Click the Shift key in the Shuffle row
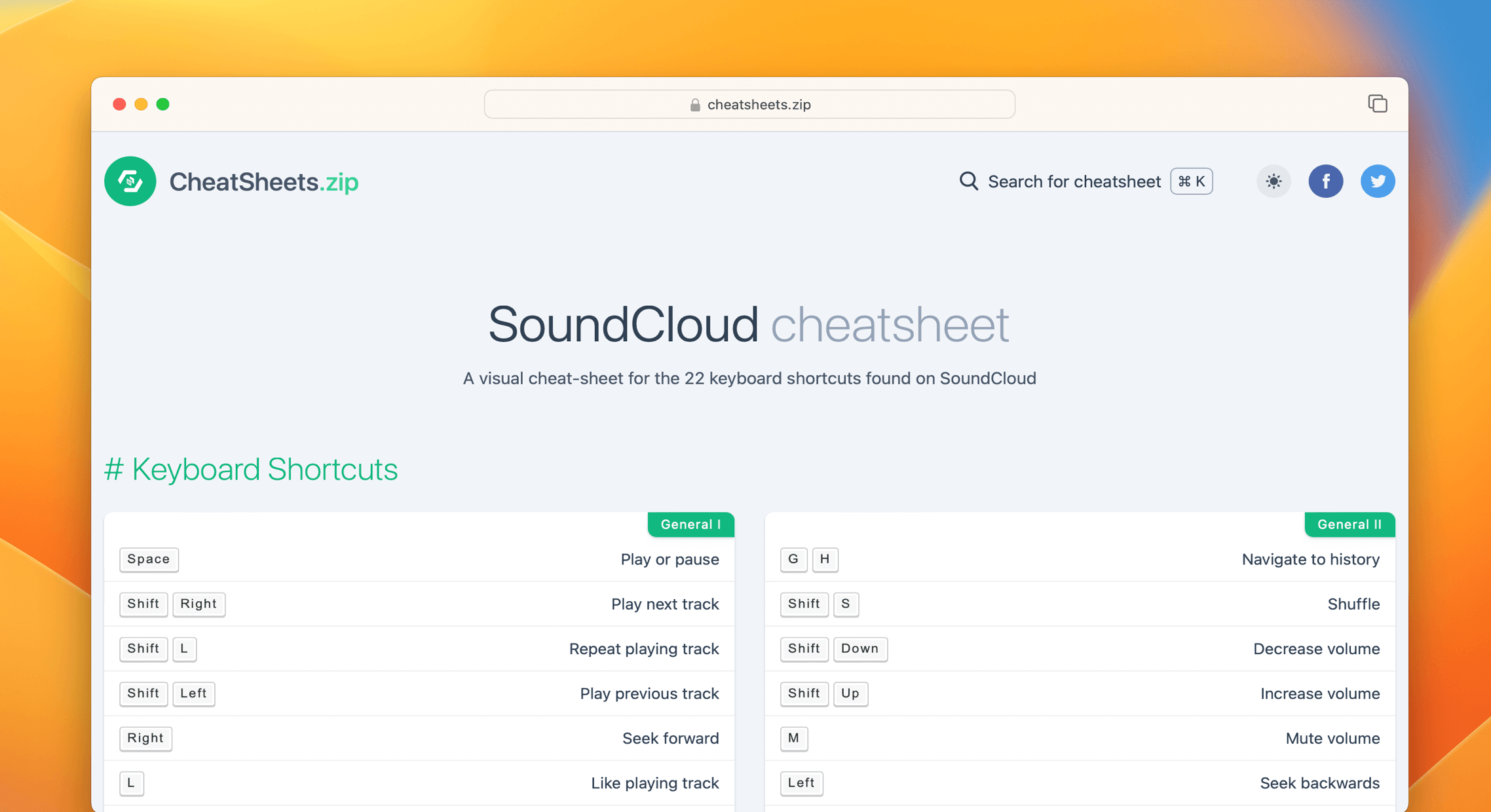1491x812 pixels. click(804, 604)
